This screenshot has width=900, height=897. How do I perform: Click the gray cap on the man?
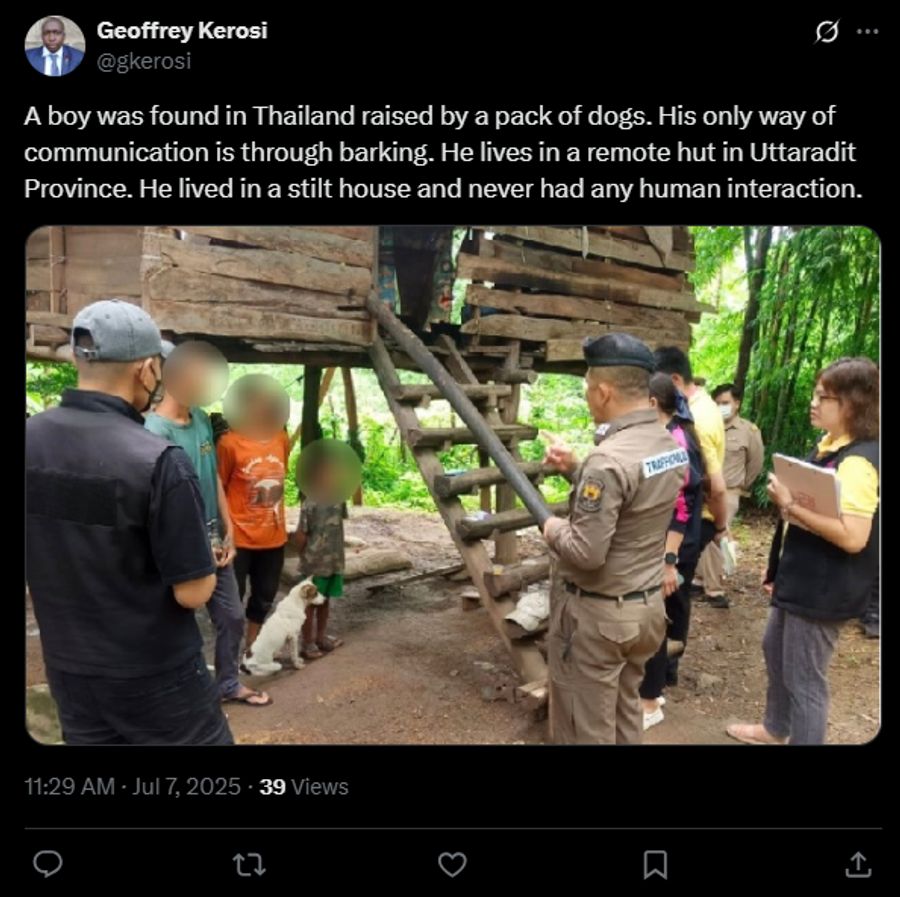121,331
